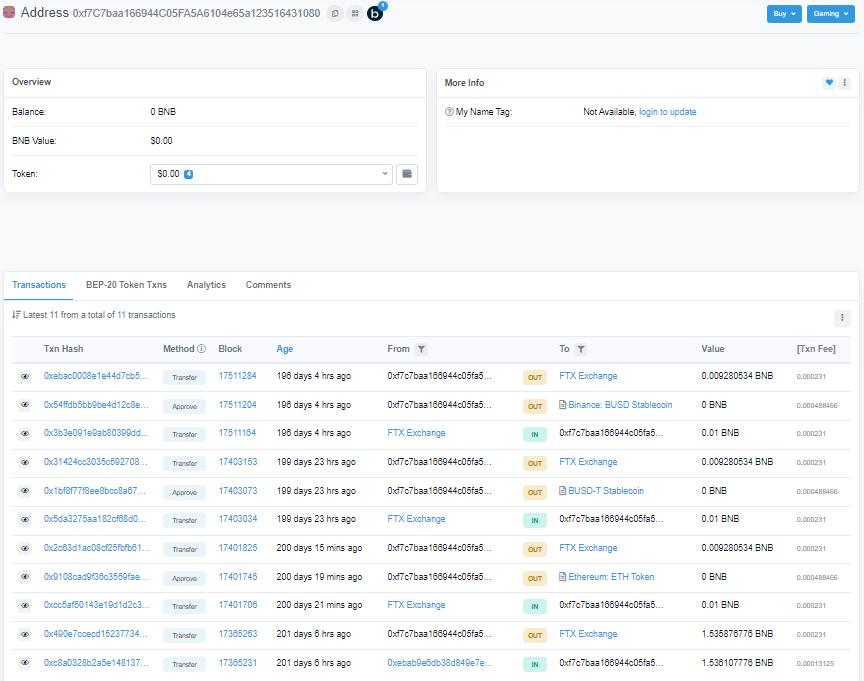
Task: Click the black Blockscan chat icon
Action: [376, 14]
